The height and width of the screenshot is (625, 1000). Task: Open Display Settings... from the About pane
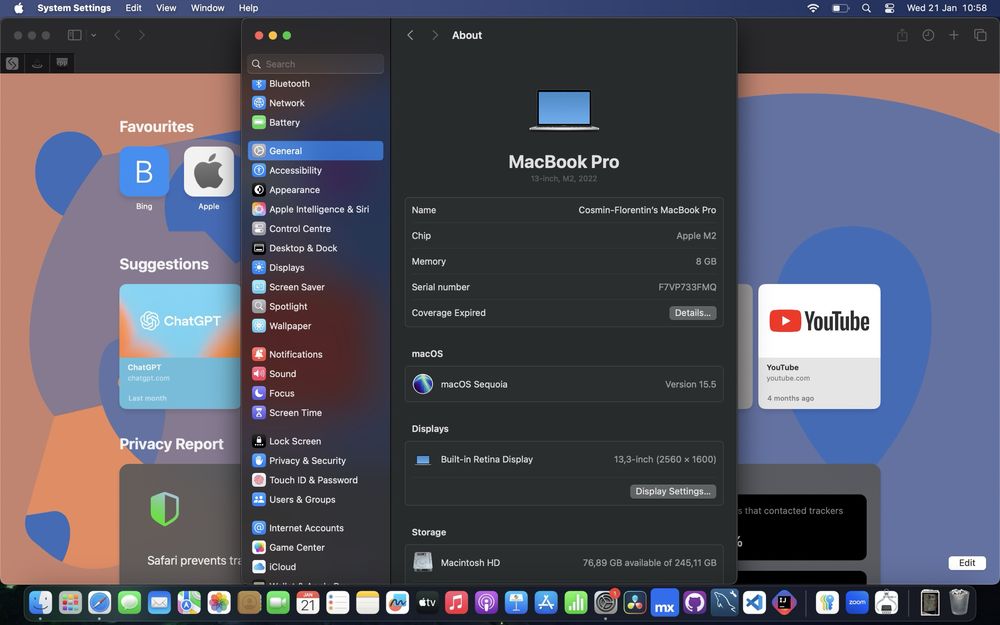click(673, 491)
